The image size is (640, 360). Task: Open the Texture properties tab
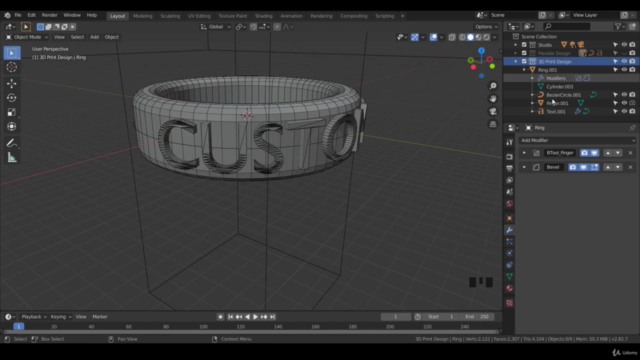click(509, 303)
